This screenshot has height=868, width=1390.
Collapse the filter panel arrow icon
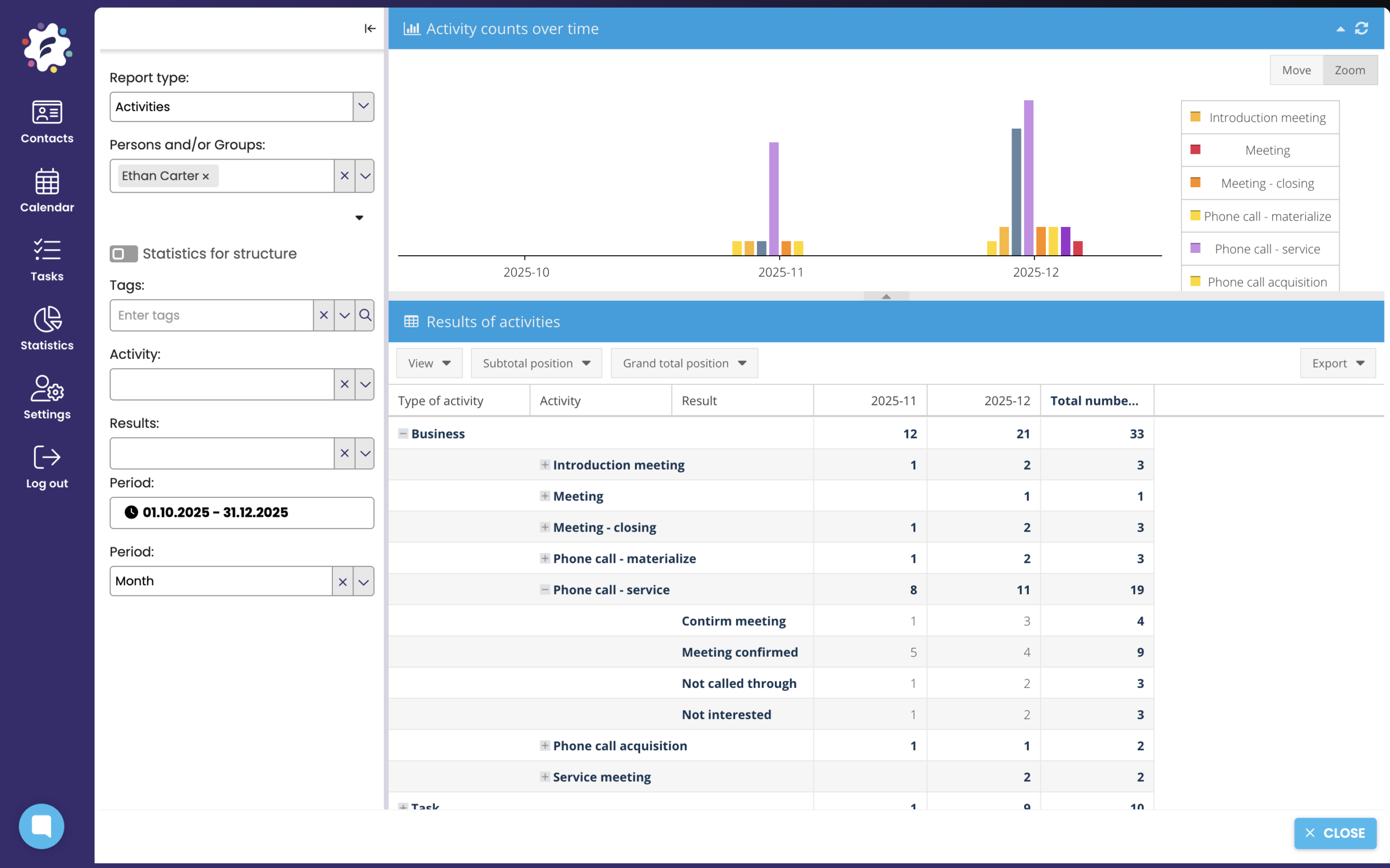tap(370, 28)
